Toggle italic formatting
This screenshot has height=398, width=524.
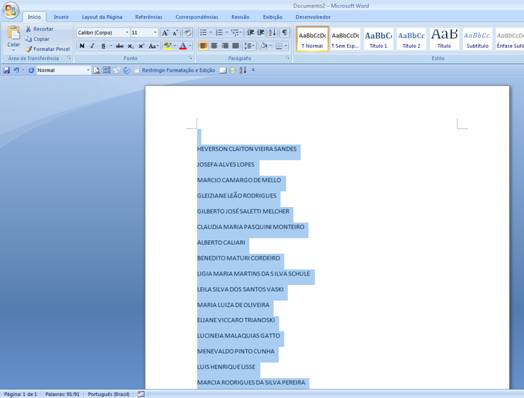pos(93,46)
